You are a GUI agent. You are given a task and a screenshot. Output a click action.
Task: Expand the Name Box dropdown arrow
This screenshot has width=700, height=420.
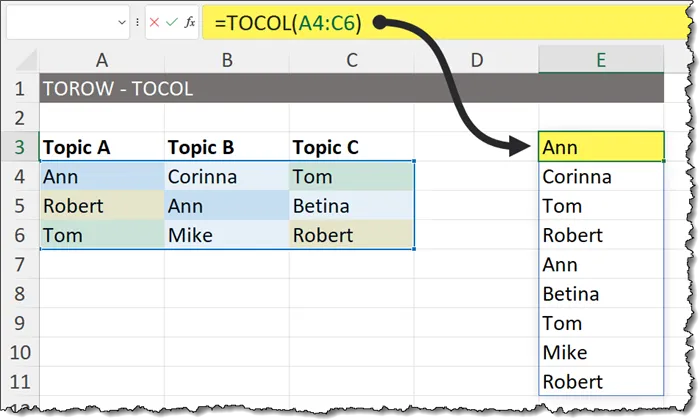click(x=122, y=21)
